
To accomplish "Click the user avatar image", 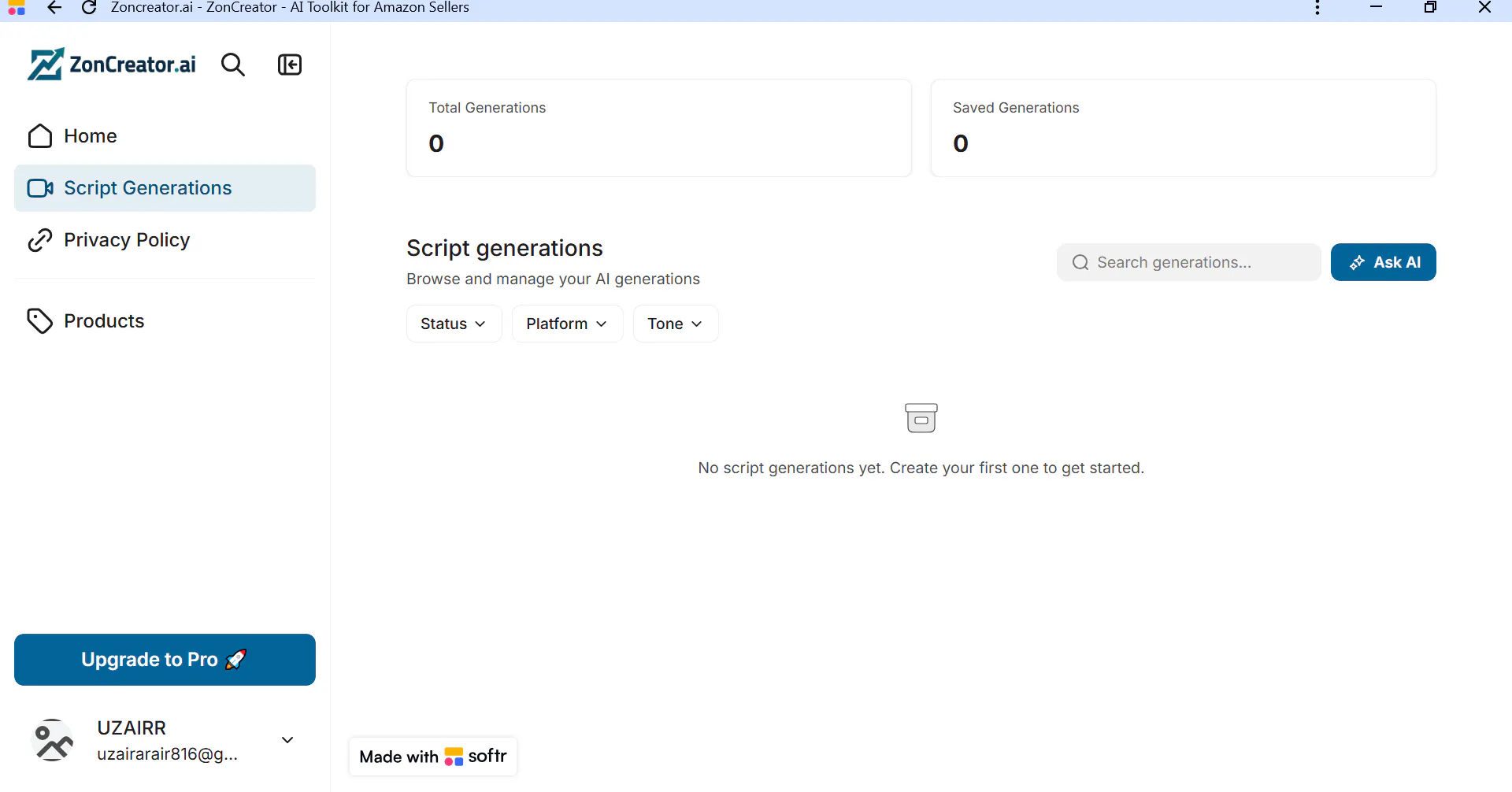I will point(53,740).
